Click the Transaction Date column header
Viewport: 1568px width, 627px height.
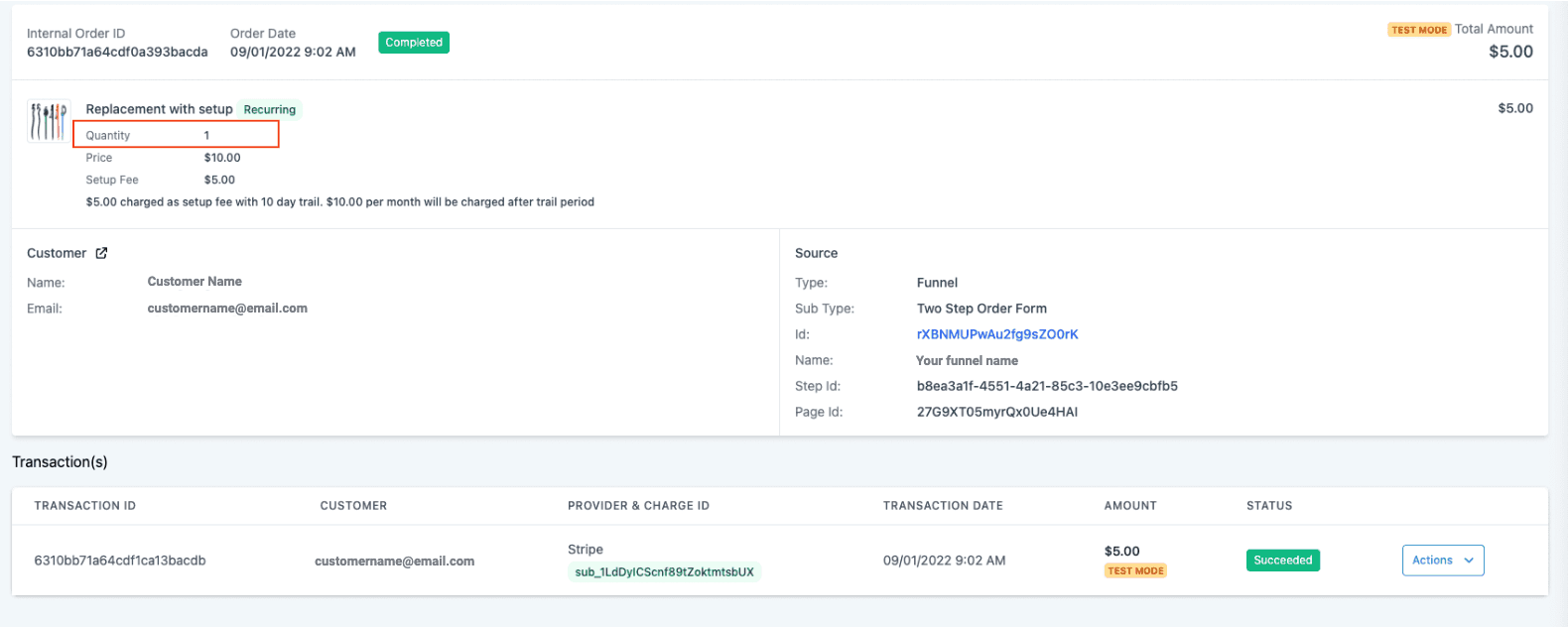coord(943,506)
